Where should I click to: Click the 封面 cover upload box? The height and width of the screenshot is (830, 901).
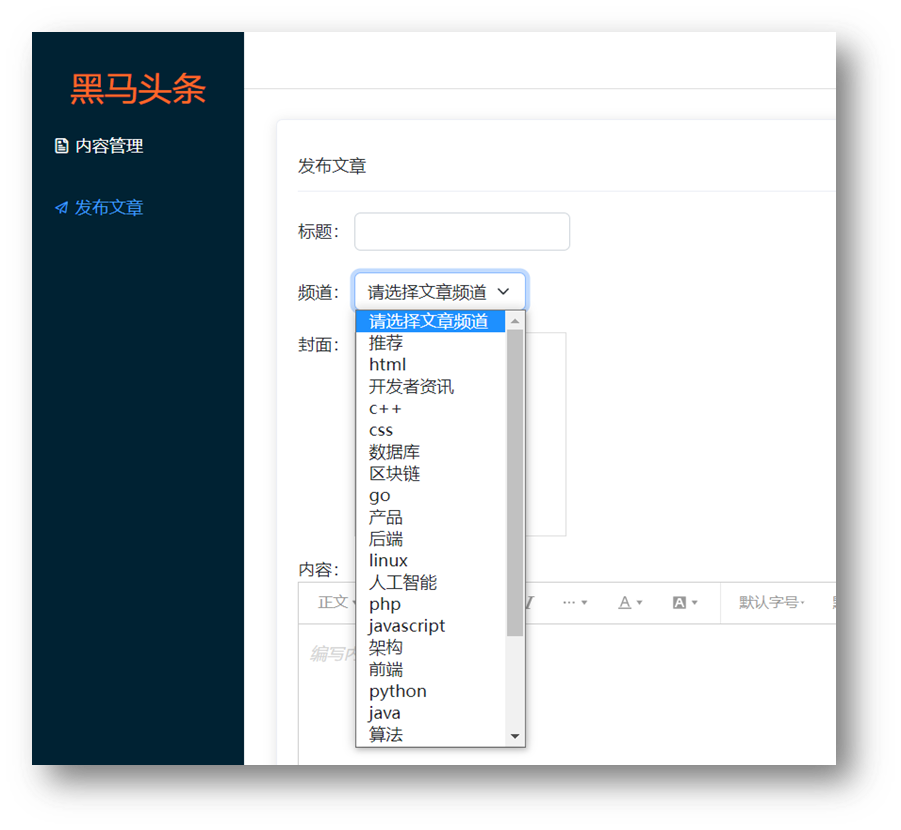point(546,434)
